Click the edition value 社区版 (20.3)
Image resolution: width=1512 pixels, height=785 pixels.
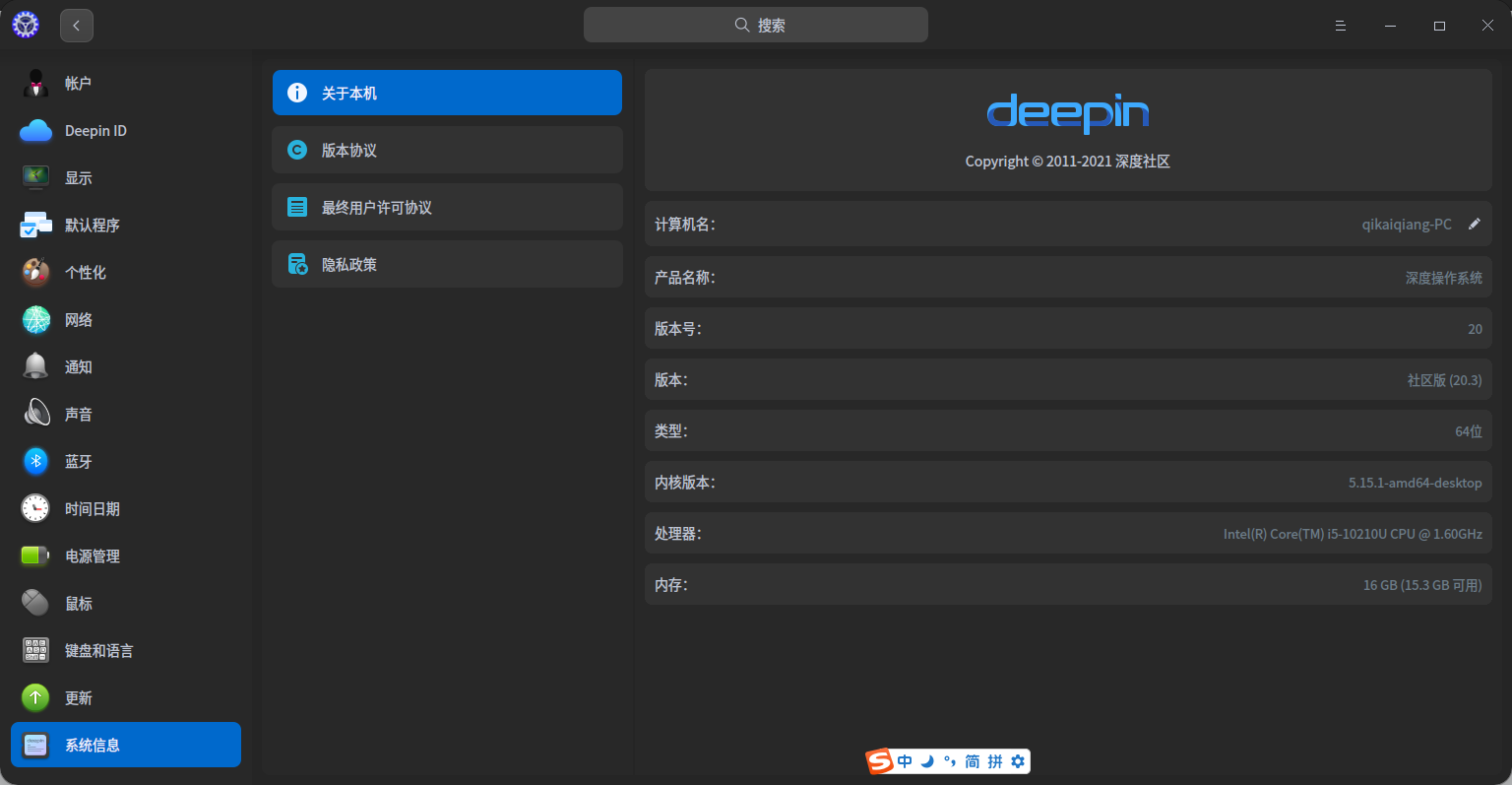(x=1445, y=380)
